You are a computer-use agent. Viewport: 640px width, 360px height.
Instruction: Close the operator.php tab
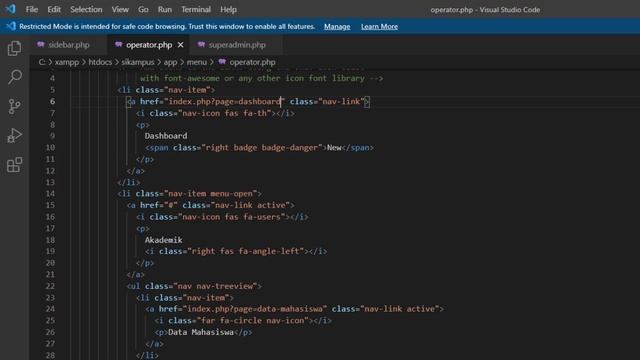coord(180,45)
